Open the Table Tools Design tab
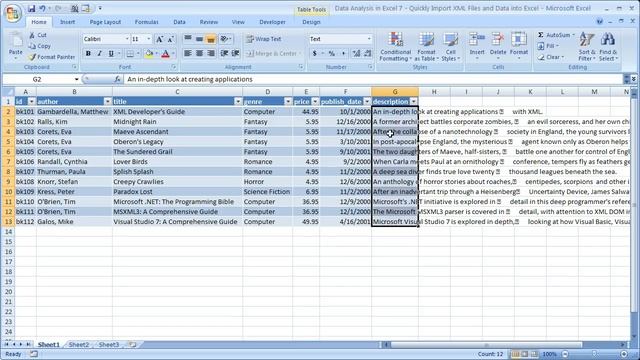The width and height of the screenshot is (640, 360). click(x=311, y=22)
